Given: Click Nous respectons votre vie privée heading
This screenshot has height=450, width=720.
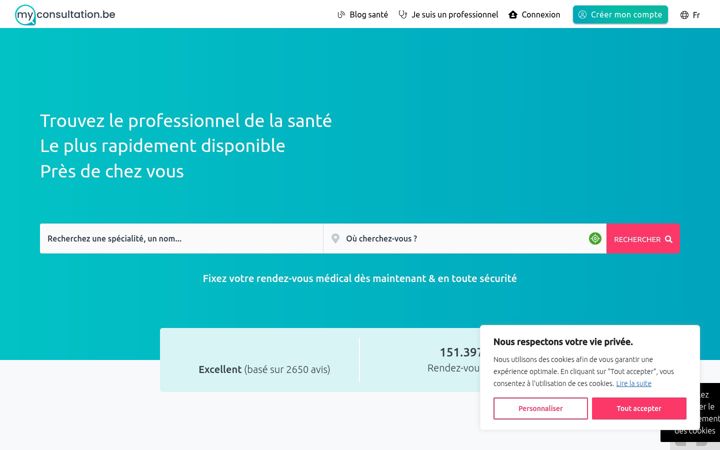Looking at the screenshot, I should [x=563, y=342].
